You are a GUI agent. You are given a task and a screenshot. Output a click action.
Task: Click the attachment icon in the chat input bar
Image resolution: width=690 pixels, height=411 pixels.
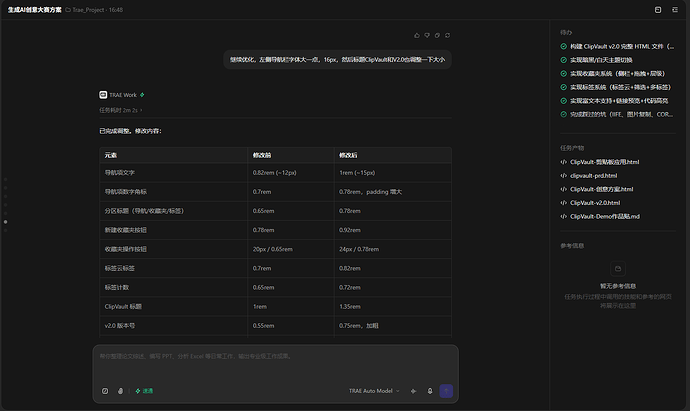coord(120,391)
